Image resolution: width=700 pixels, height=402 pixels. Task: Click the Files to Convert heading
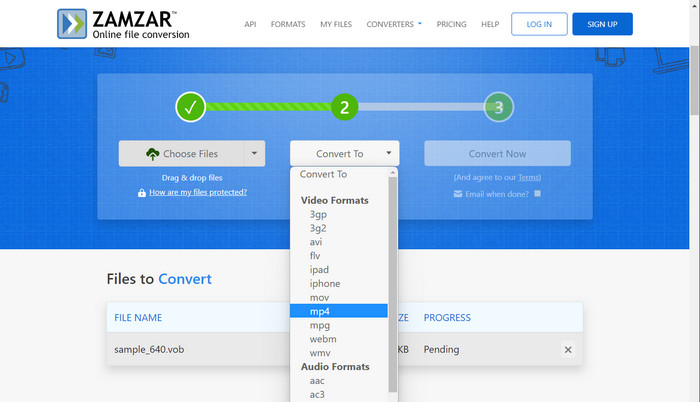point(159,279)
